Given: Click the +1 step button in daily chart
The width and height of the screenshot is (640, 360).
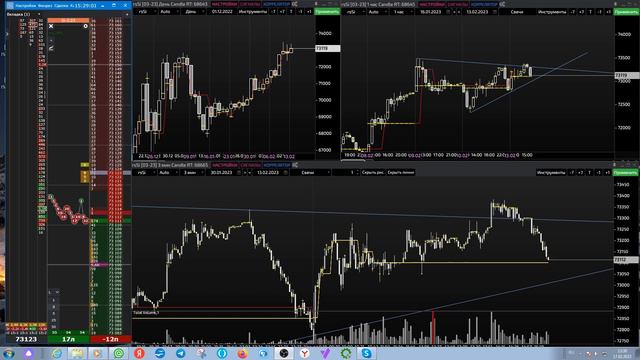Looking at the screenshot, I should 309,12.
